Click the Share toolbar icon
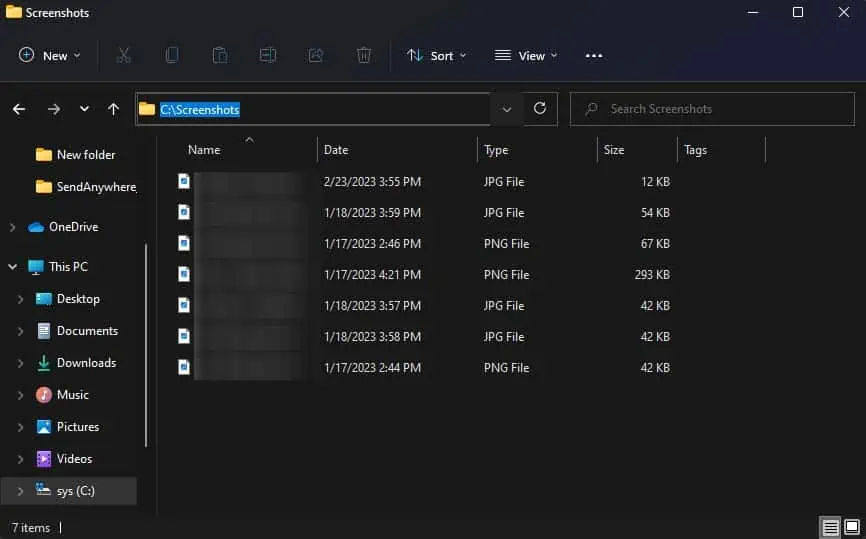 tap(316, 55)
